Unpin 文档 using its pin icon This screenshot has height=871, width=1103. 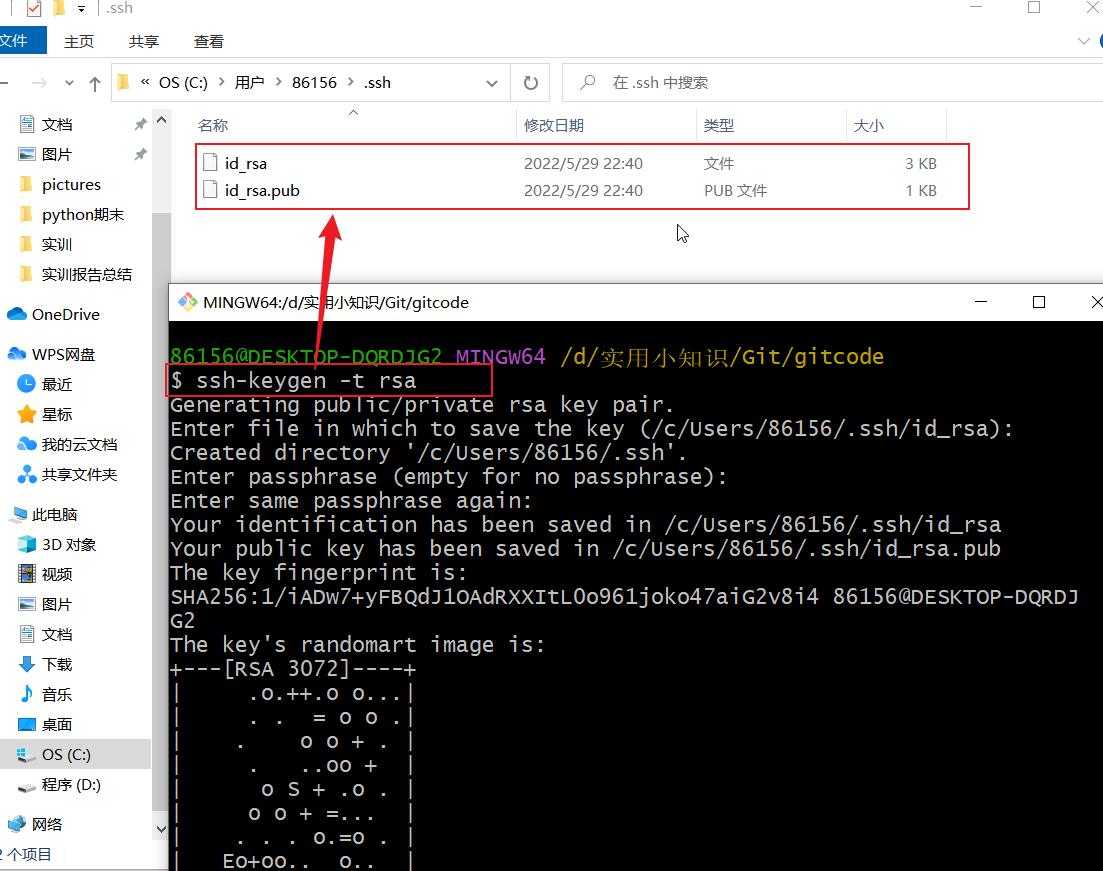pyautogui.click(x=141, y=124)
